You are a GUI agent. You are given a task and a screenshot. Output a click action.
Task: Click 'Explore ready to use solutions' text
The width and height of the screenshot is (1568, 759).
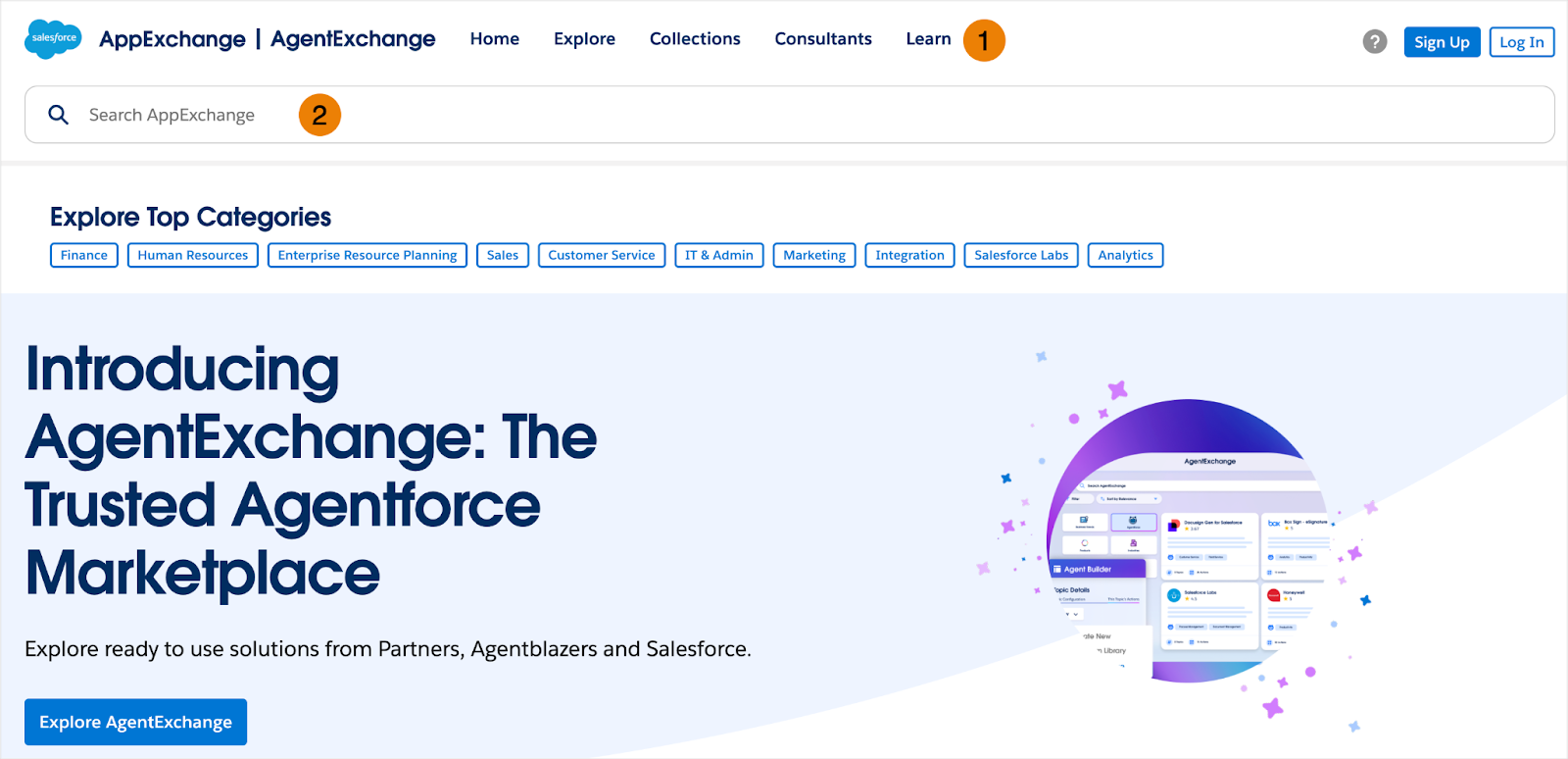(388, 649)
